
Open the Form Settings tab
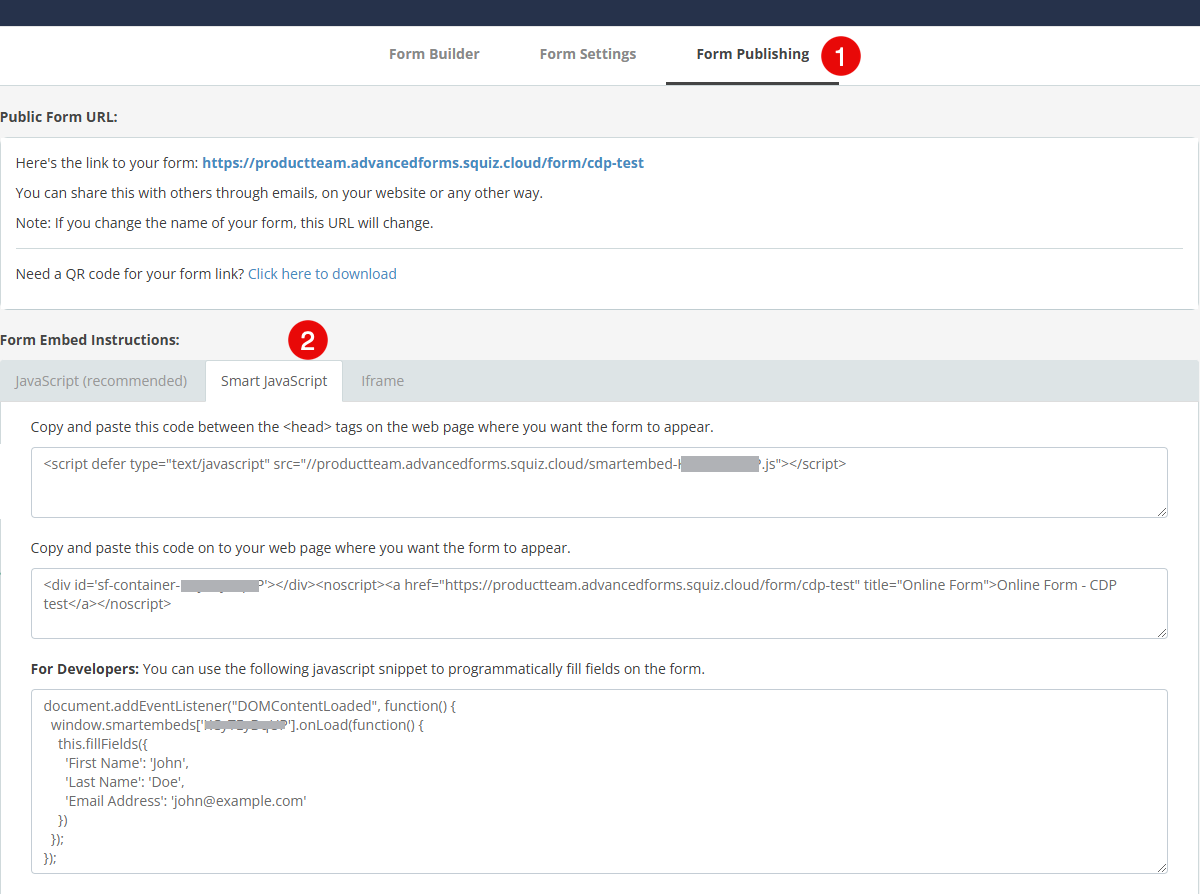pyautogui.click(x=587, y=54)
